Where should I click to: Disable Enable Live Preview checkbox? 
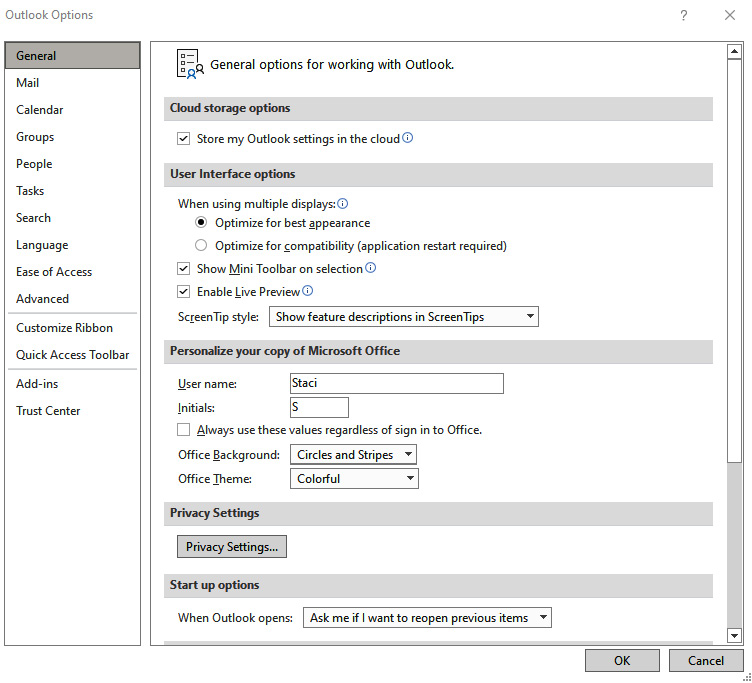(183, 292)
